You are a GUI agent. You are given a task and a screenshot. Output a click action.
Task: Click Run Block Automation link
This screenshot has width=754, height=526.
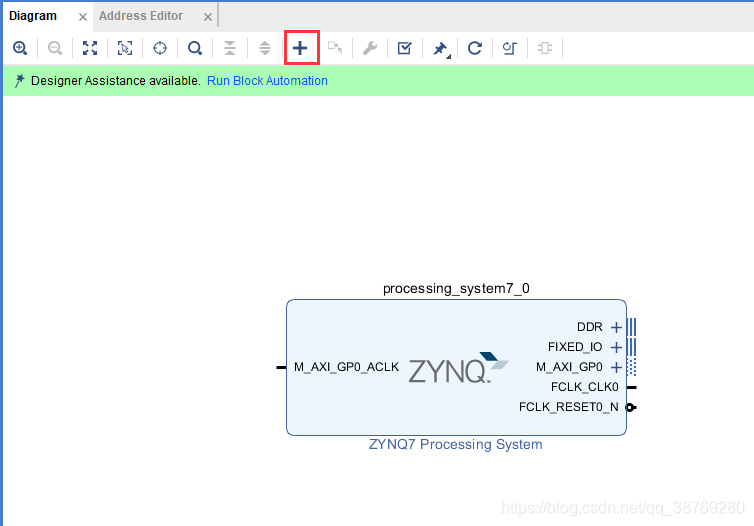(267, 81)
